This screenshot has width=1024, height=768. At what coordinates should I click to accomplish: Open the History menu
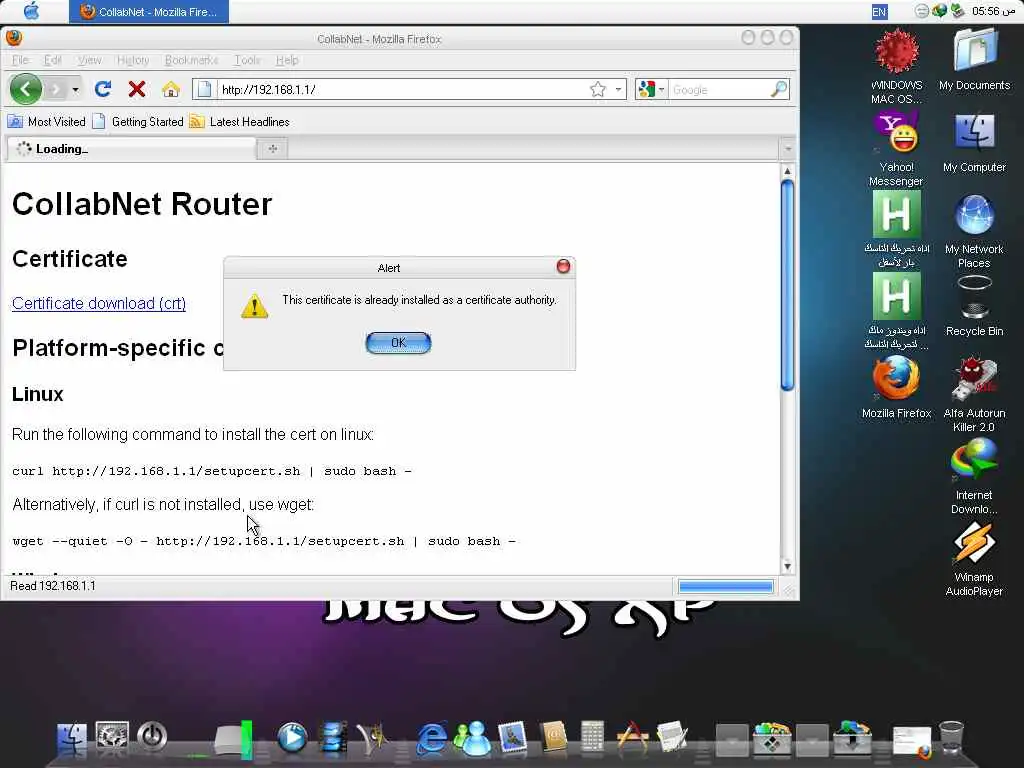[133, 60]
